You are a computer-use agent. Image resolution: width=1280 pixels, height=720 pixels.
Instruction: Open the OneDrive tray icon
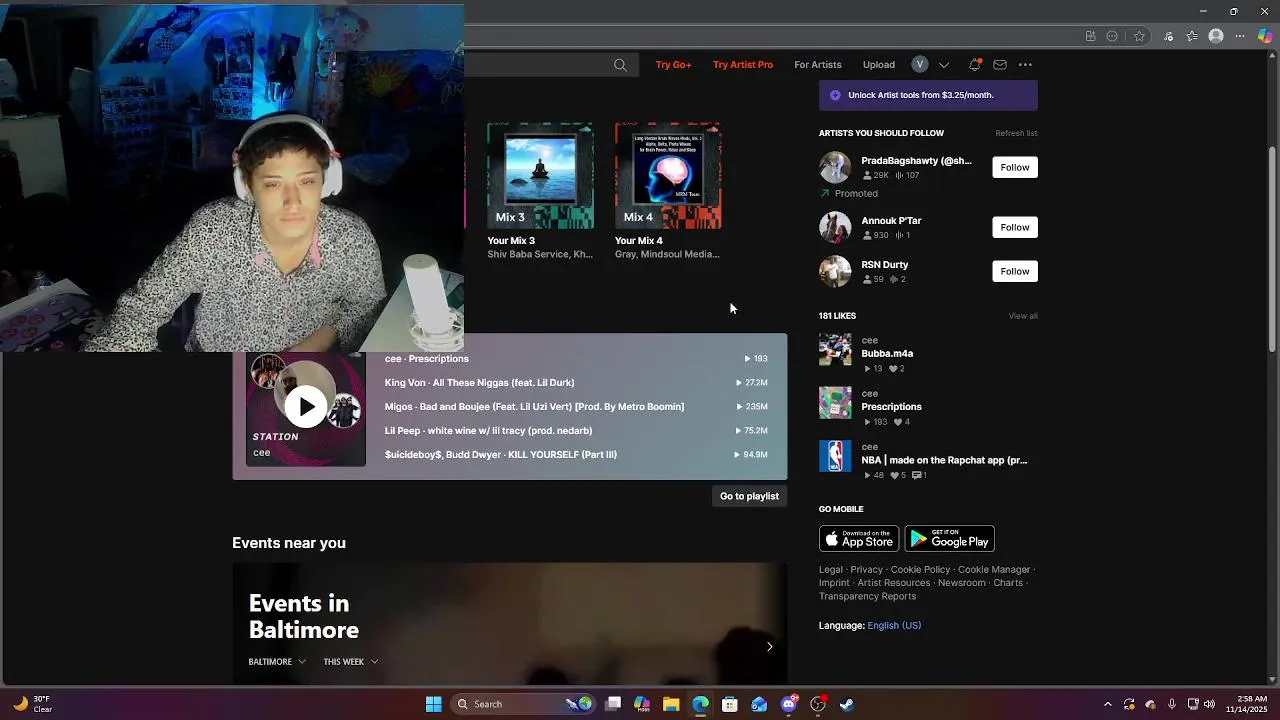point(1150,704)
